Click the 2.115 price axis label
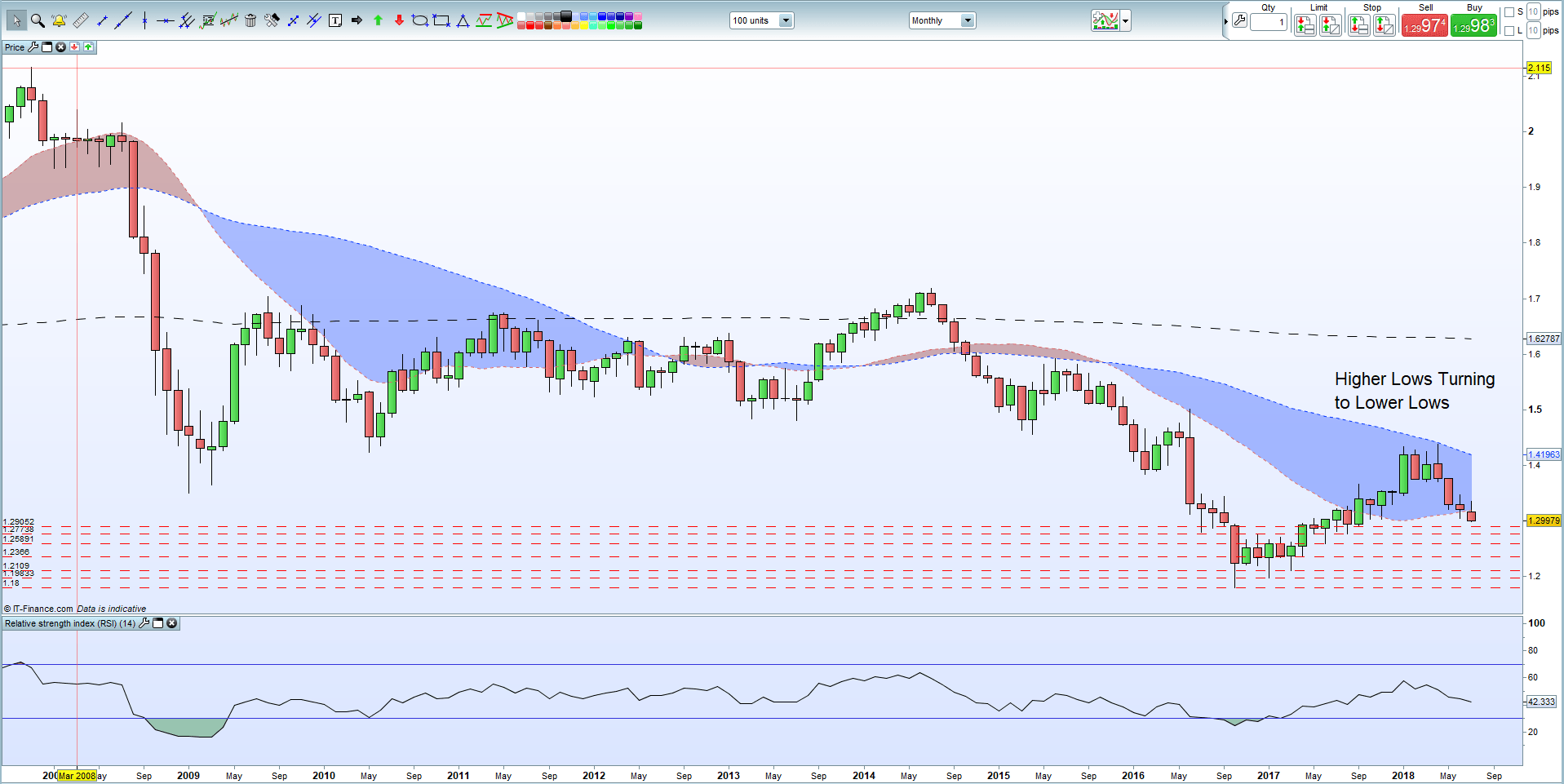 pos(1539,68)
